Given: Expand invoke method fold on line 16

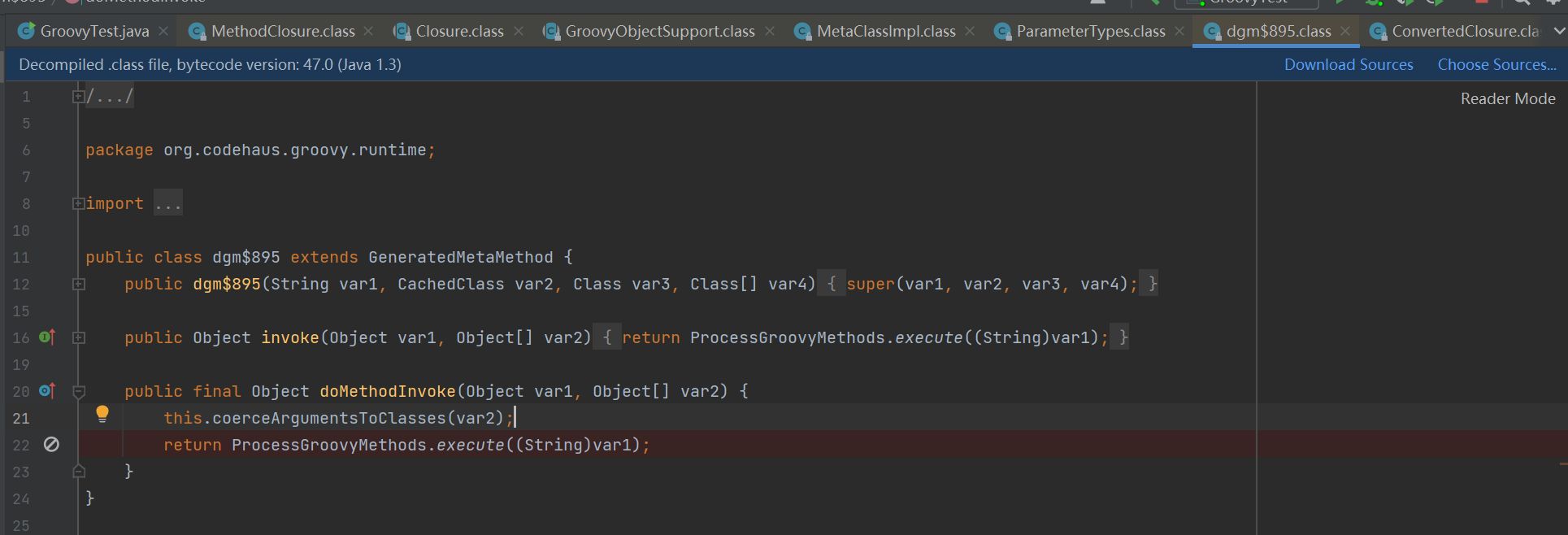Looking at the screenshot, I should (x=79, y=338).
